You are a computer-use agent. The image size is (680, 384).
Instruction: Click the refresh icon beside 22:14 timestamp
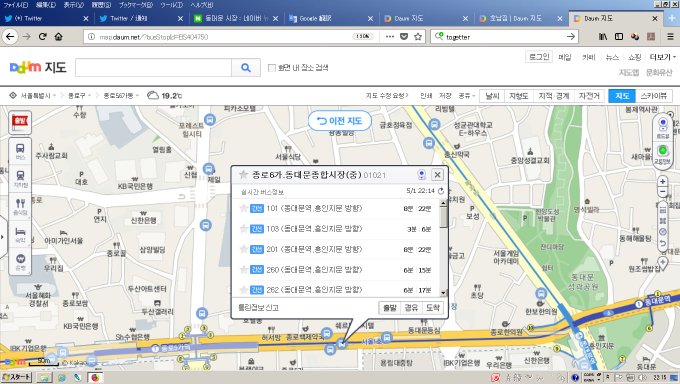[441, 191]
